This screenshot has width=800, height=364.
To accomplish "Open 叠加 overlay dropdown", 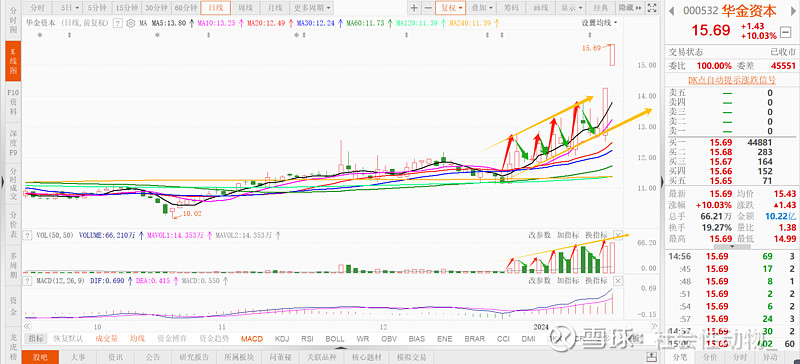I will pyautogui.click(x=482, y=8).
